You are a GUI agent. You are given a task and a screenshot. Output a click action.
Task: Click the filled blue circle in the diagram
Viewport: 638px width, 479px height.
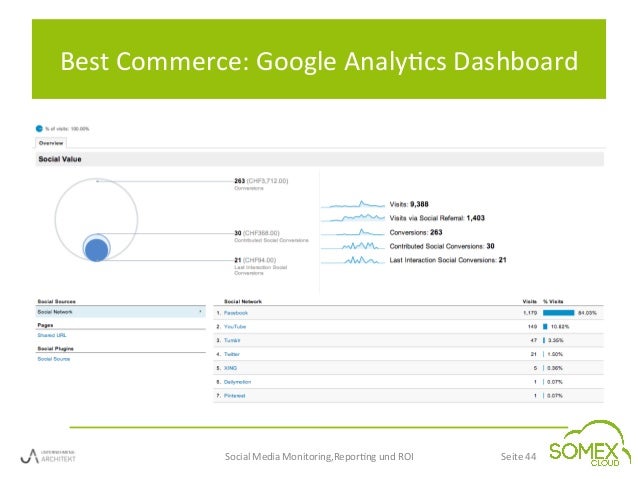[x=96, y=250]
